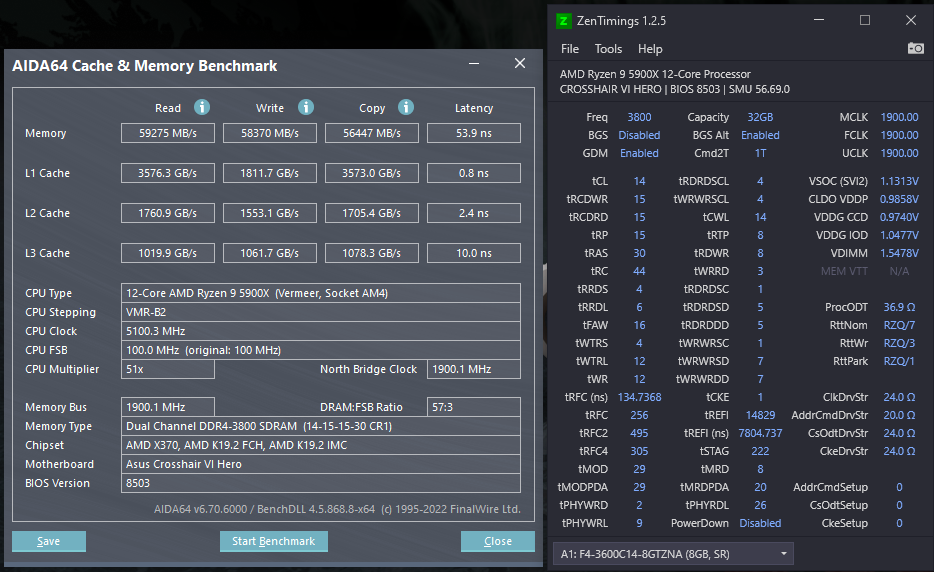Viewport: 934px width, 572px height.
Task: Expand the memory module A1 dropdown
Action: tap(673, 554)
